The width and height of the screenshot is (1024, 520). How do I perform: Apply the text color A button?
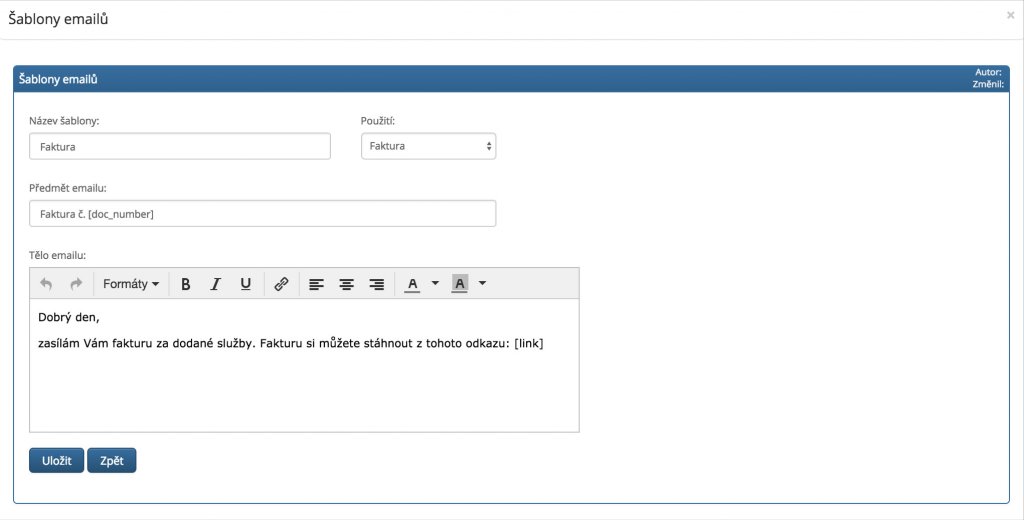point(412,284)
